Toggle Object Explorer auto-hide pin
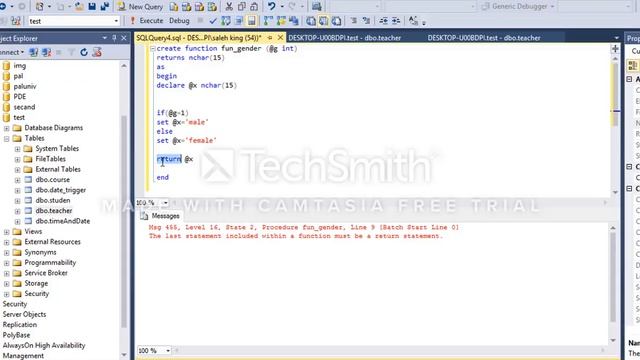The width and height of the screenshot is (640, 360). coord(114,38)
